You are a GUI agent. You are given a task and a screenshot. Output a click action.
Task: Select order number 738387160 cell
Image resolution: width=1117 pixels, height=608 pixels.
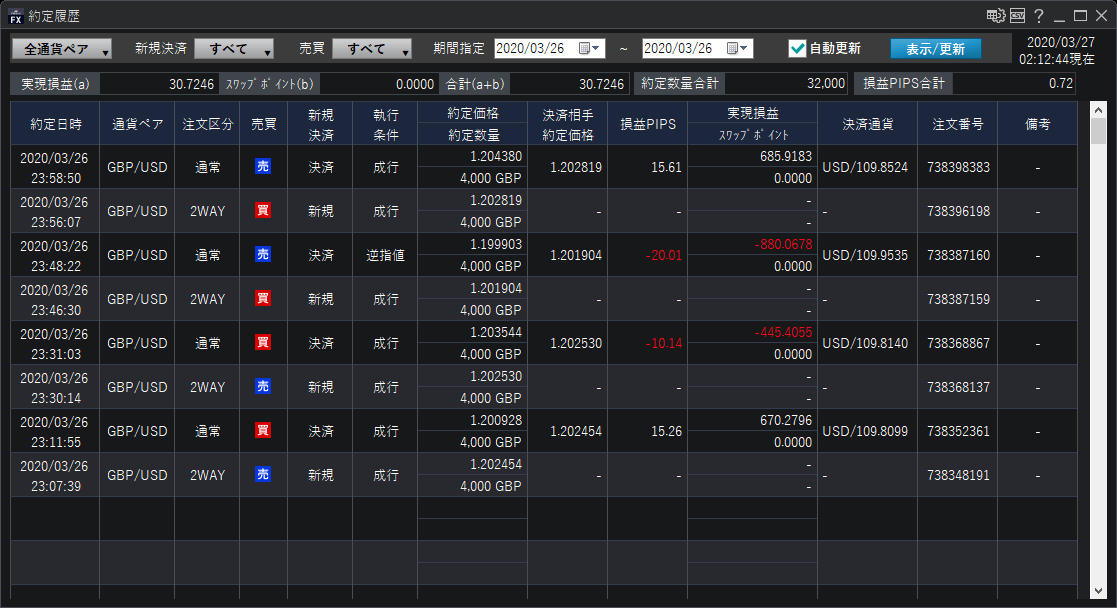[957, 255]
